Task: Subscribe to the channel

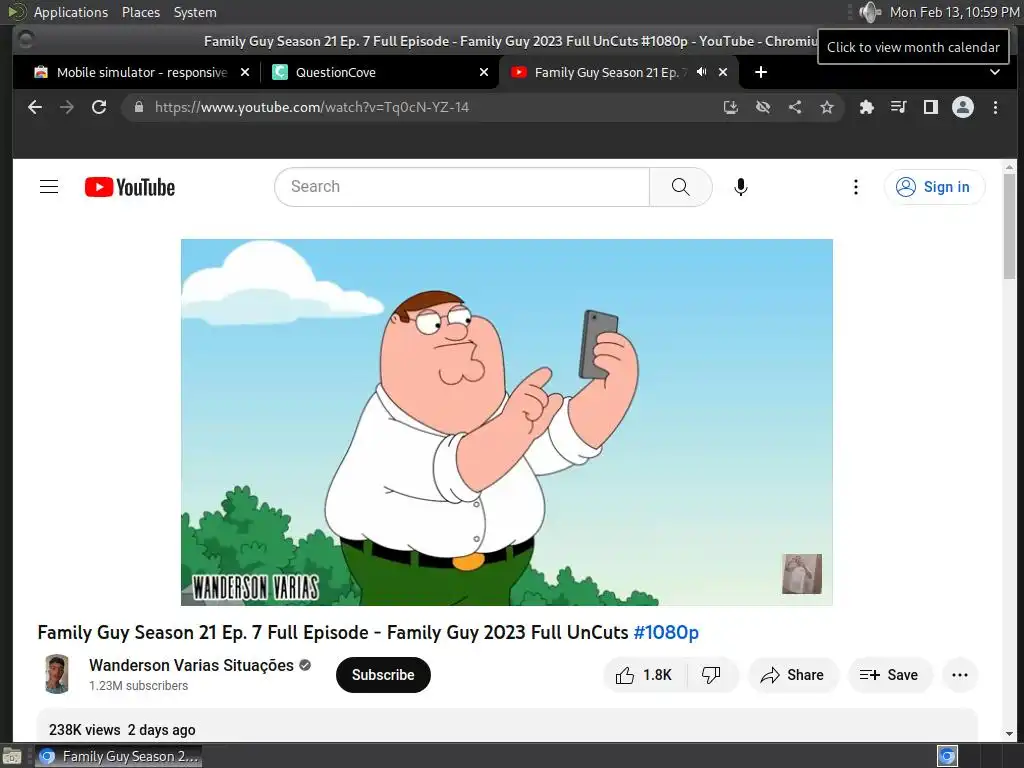Action: point(383,675)
